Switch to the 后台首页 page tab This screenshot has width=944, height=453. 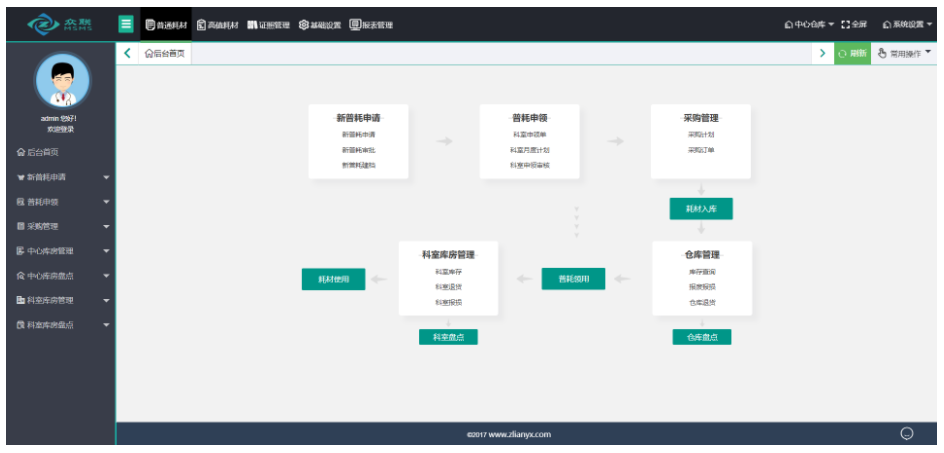[165, 53]
